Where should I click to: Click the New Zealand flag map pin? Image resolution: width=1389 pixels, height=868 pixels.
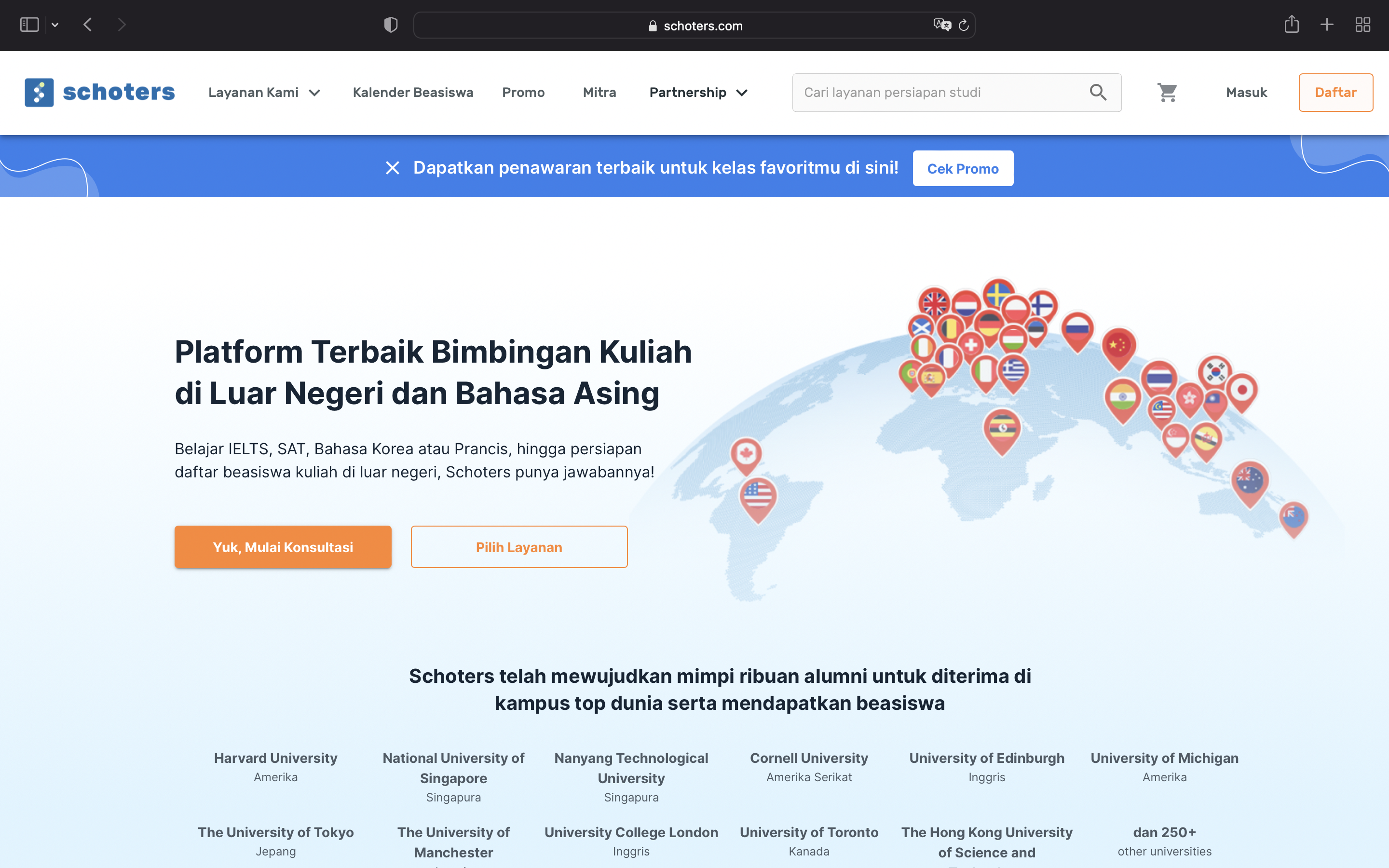tap(1294, 519)
